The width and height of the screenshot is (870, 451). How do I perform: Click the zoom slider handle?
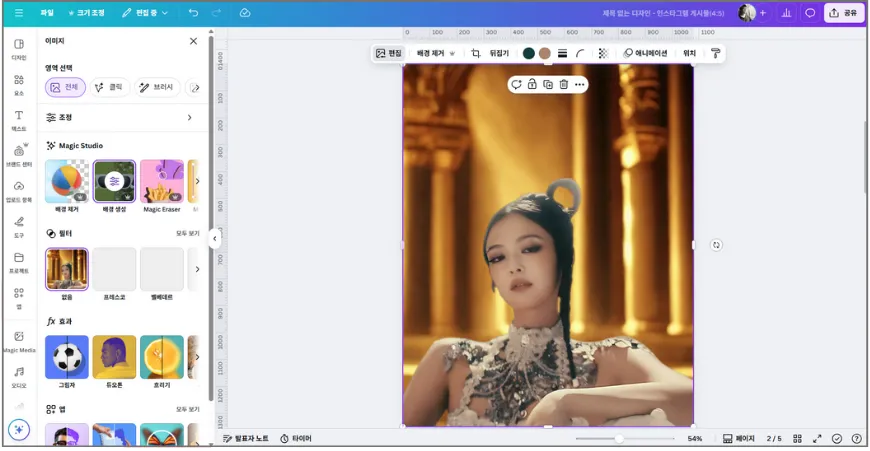[619, 439]
